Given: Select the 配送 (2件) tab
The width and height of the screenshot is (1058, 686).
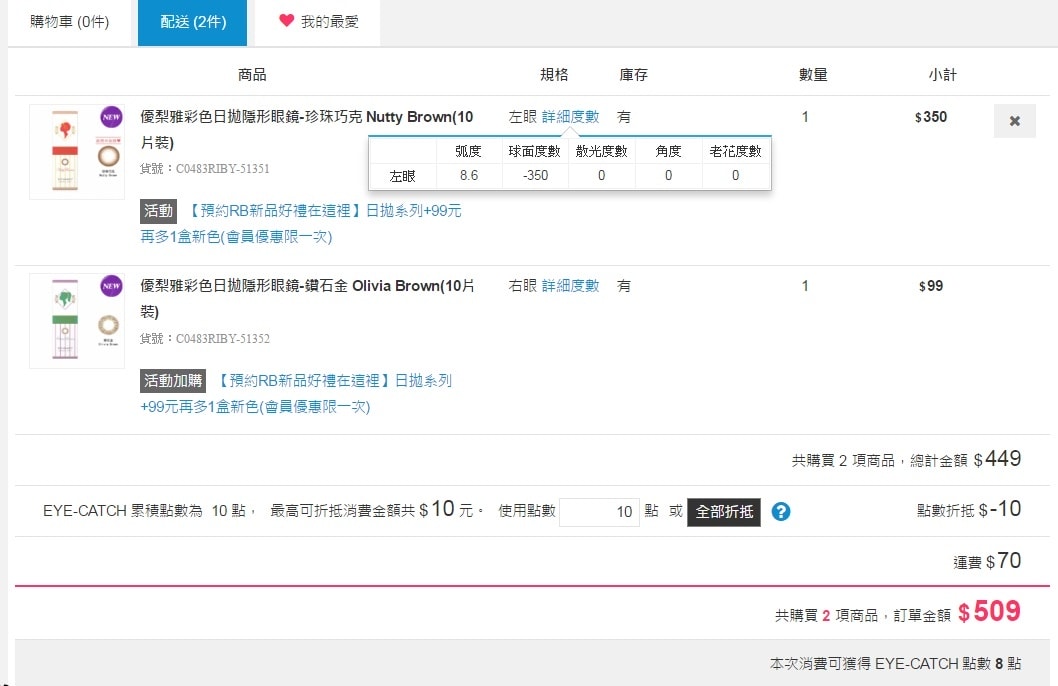Looking at the screenshot, I should click(192, 22).
